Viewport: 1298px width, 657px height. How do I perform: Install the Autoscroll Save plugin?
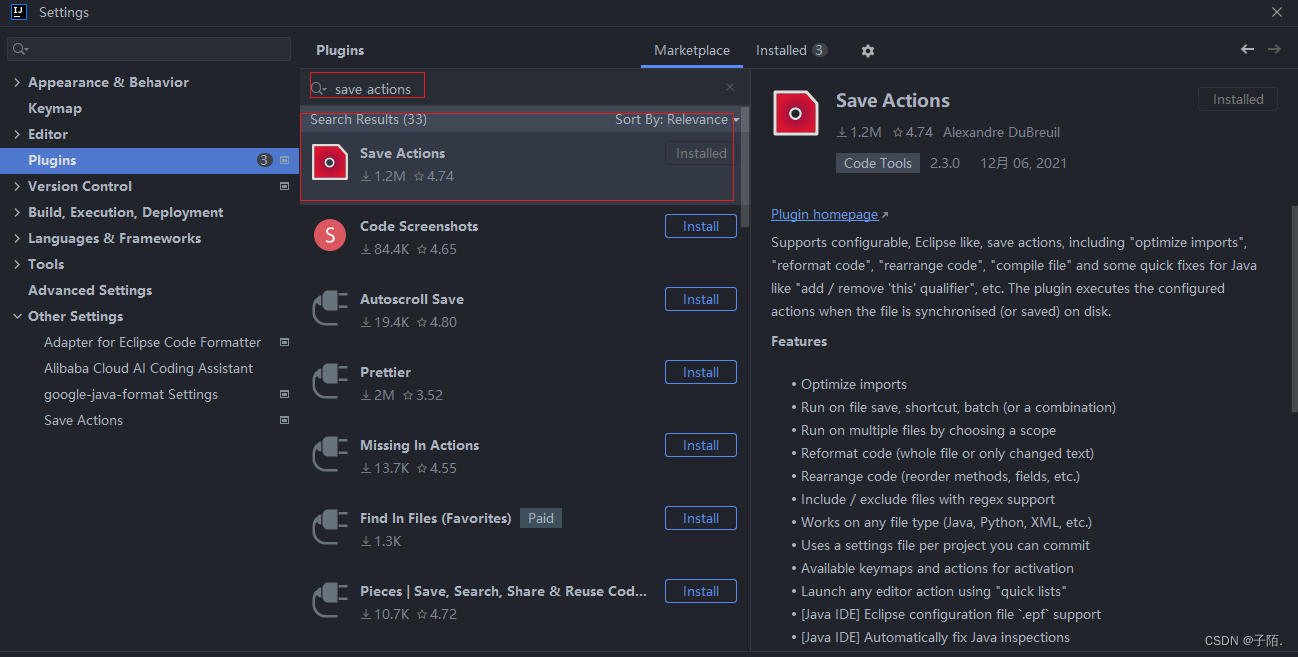701,299
